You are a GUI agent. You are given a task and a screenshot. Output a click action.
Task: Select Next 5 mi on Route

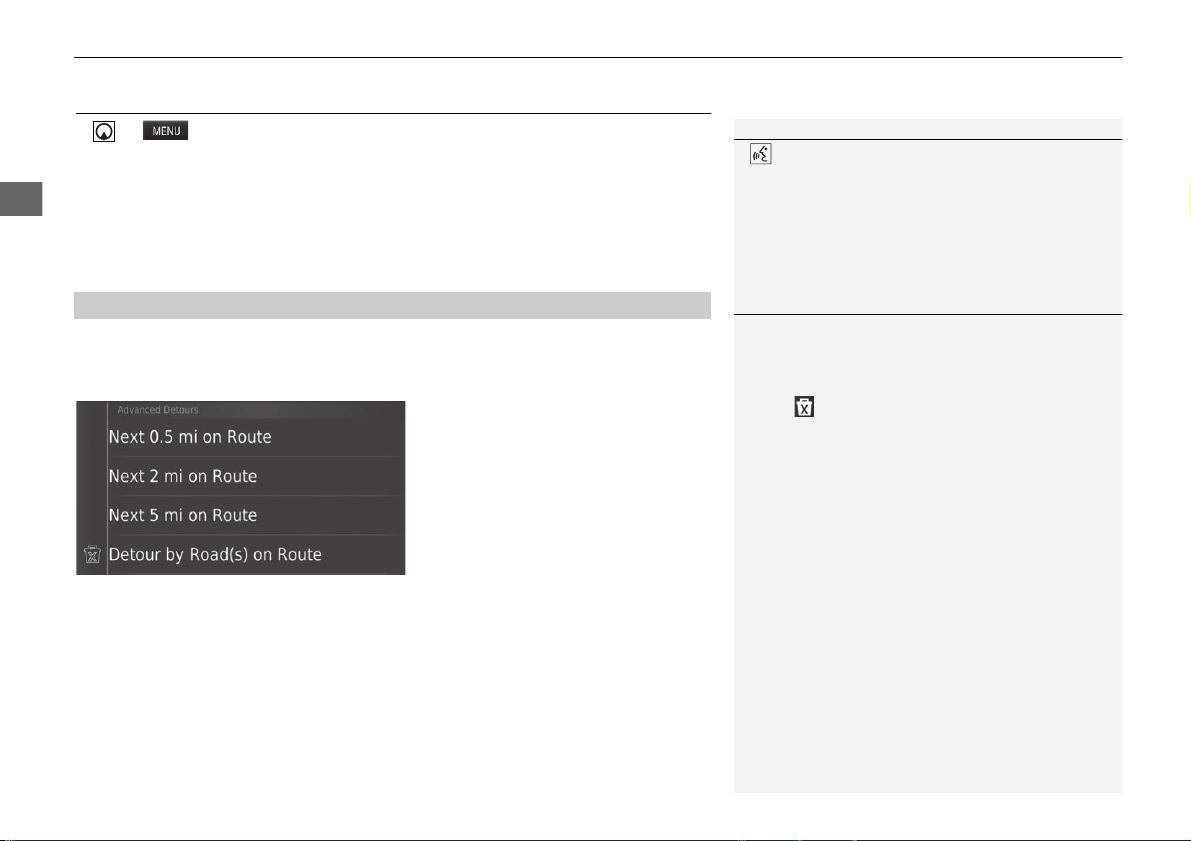click(x=255, y=516)
